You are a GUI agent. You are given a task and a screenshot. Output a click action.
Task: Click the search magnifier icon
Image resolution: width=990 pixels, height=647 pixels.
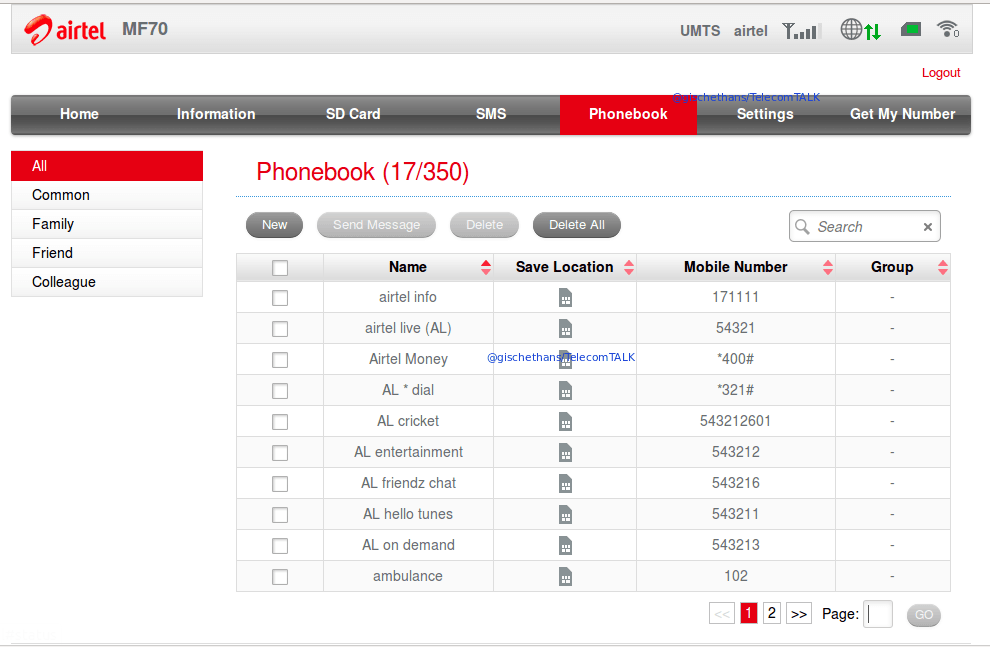(x=802, y=227)
